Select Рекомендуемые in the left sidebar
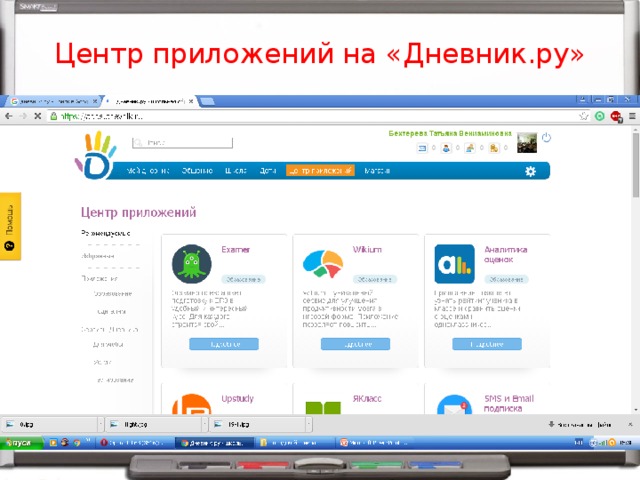 (x=105, y=233)
